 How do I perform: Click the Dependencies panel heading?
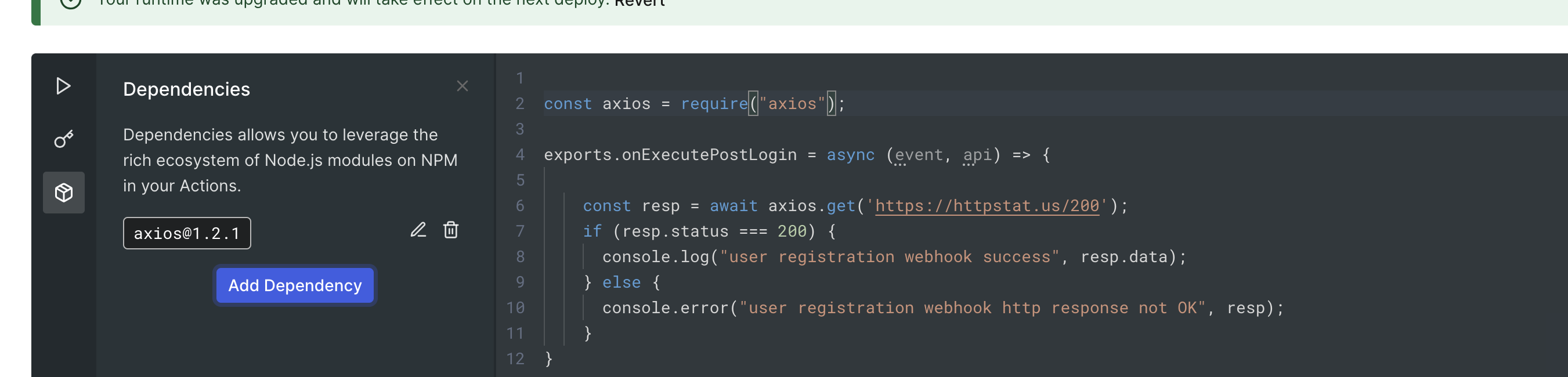186,89
